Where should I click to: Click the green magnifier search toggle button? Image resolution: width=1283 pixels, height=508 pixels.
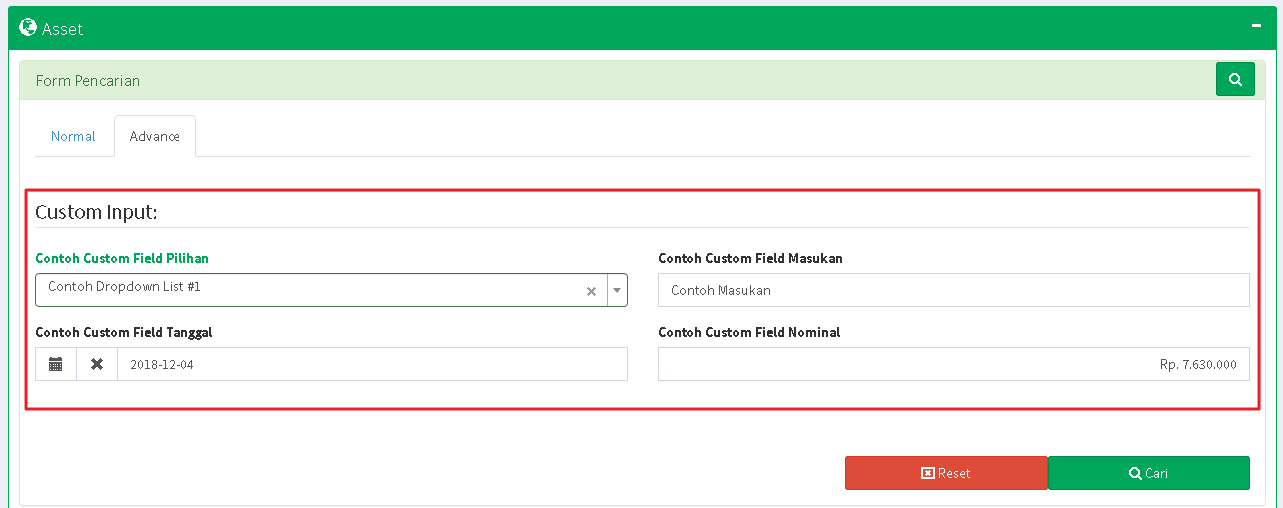pyautogui.click(x=1235, y=80)
